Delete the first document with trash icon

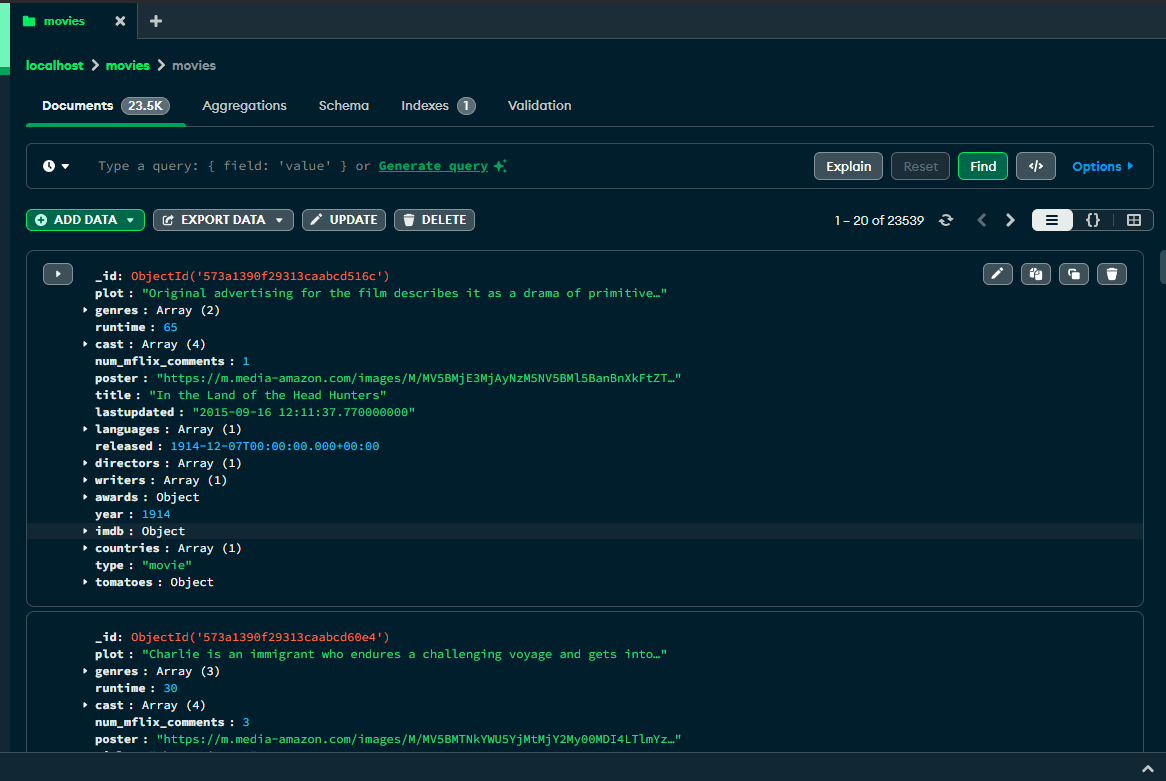click(x=1112, y=274)
